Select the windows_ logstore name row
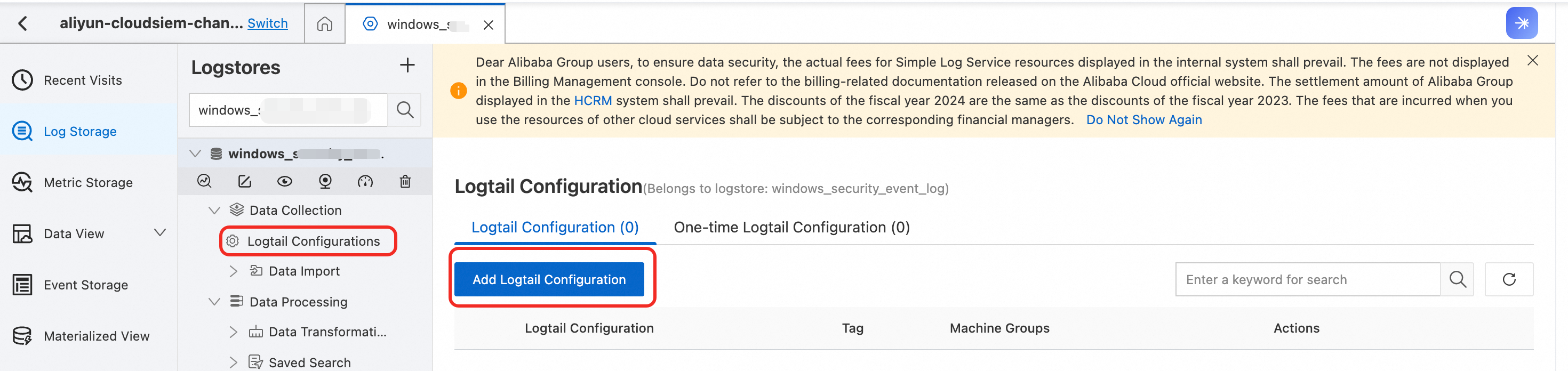Image resolution: width=1568 pixels, height=371 pixels. pos(305,154)
